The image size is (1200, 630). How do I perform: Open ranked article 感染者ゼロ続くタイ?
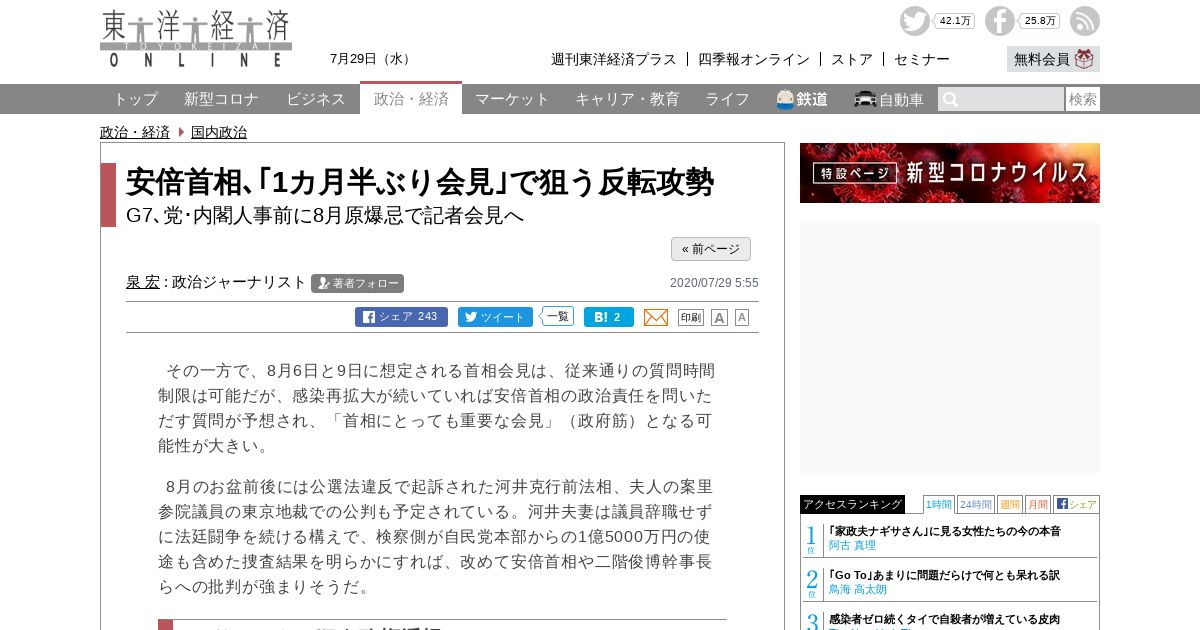944,620
